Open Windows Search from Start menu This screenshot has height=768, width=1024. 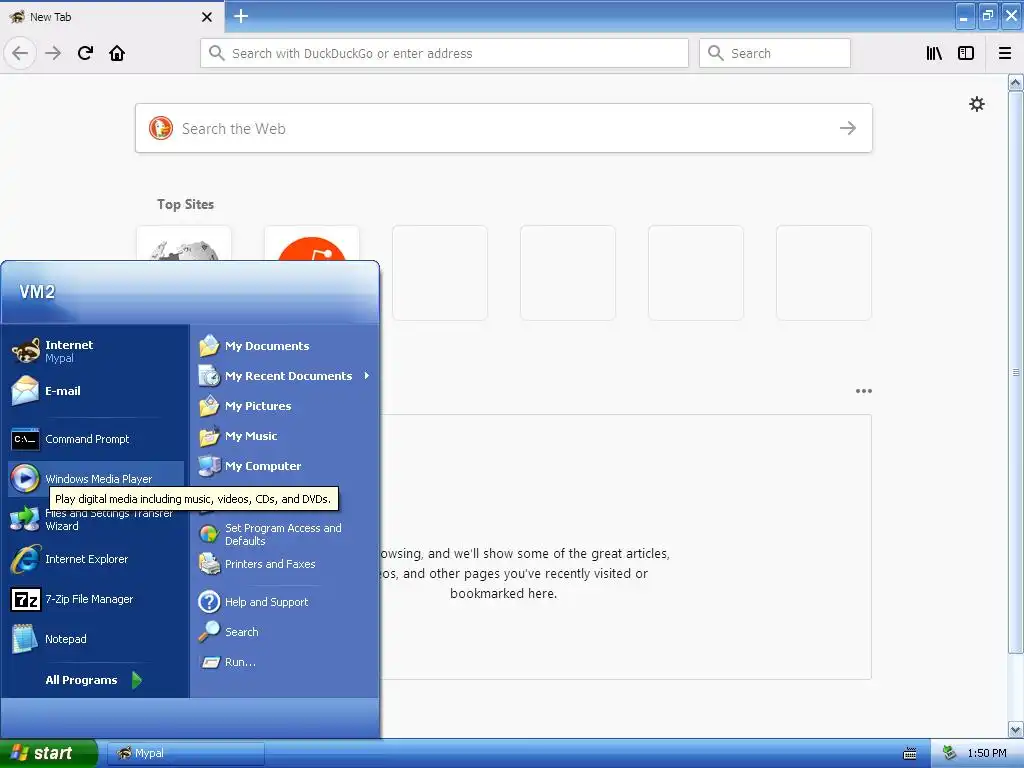click(x=285, y=632)
